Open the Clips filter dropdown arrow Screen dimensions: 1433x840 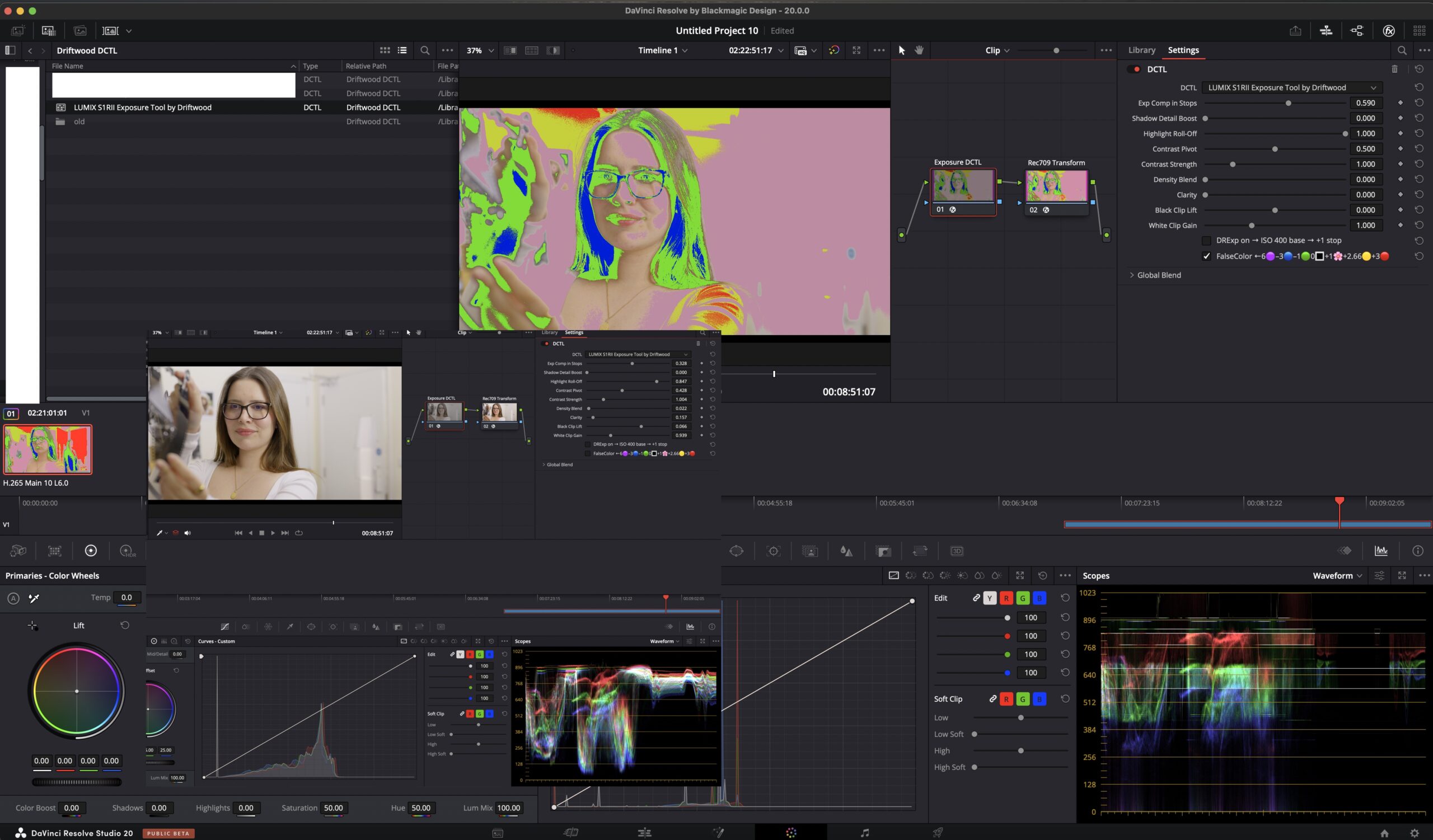pyautogui.click(x=129, y=31)
